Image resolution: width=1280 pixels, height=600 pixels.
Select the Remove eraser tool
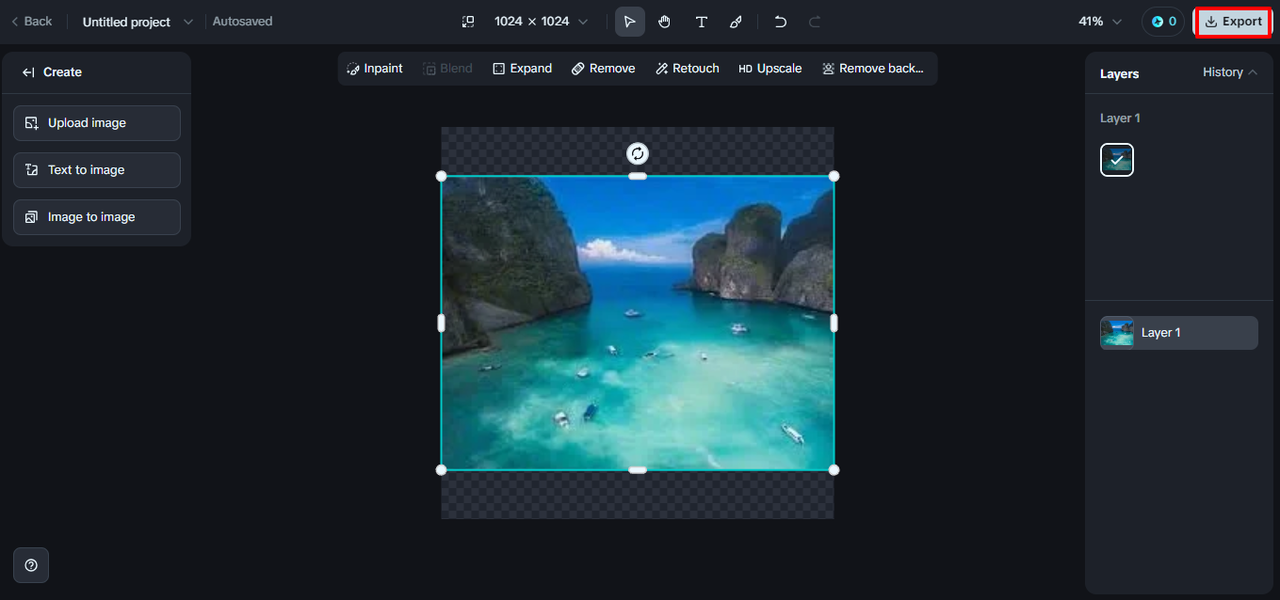603,68
